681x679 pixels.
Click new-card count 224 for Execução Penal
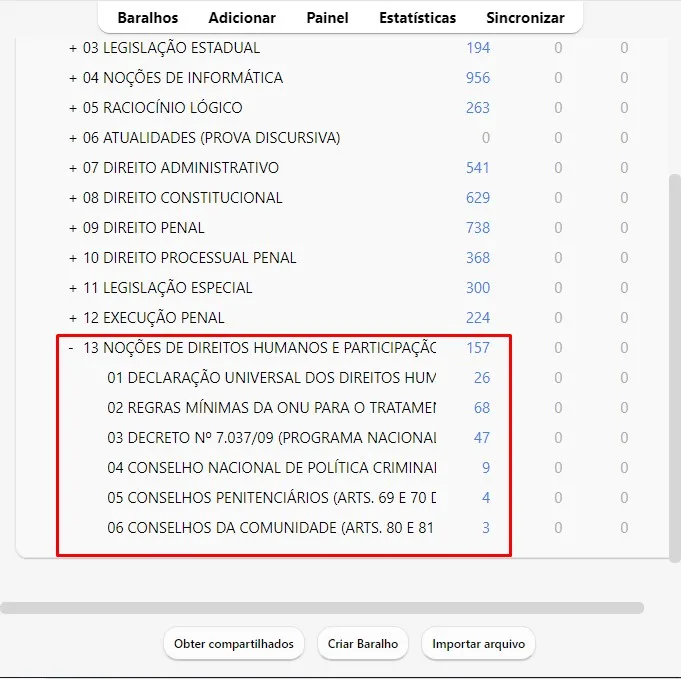[x=478, y=318]
